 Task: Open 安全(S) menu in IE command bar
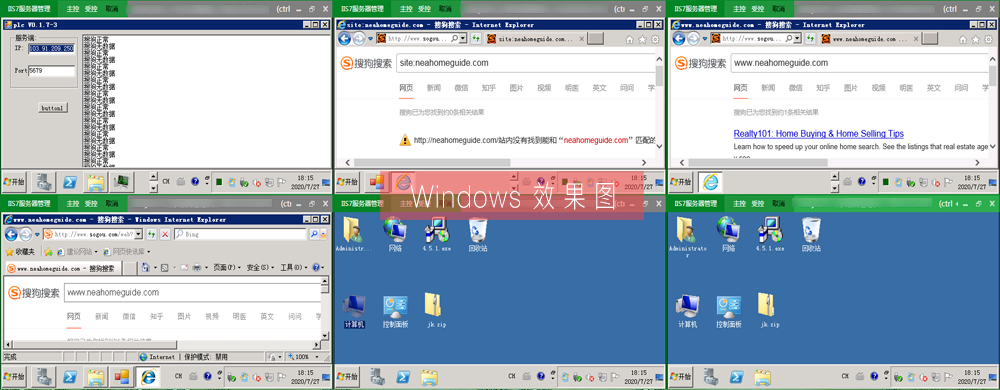(x=260, y=268)
